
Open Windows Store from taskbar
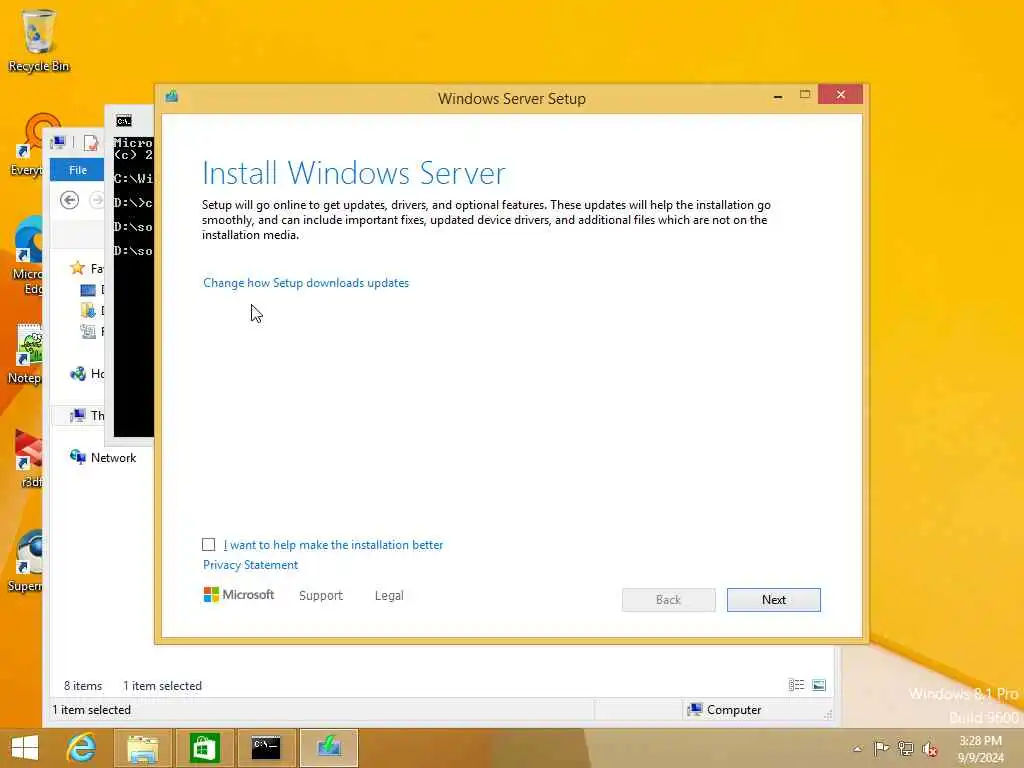[204, 748]
